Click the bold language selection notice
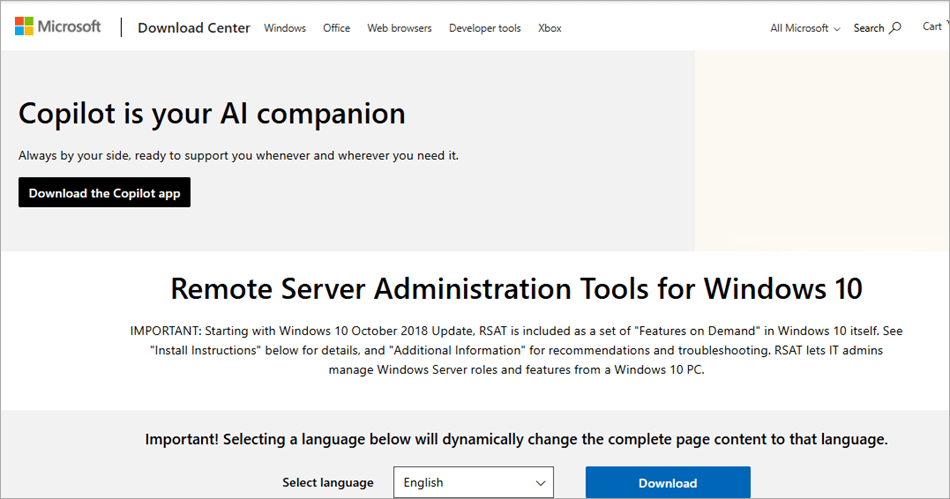950x499 pixels. click(x=516, y=439)
